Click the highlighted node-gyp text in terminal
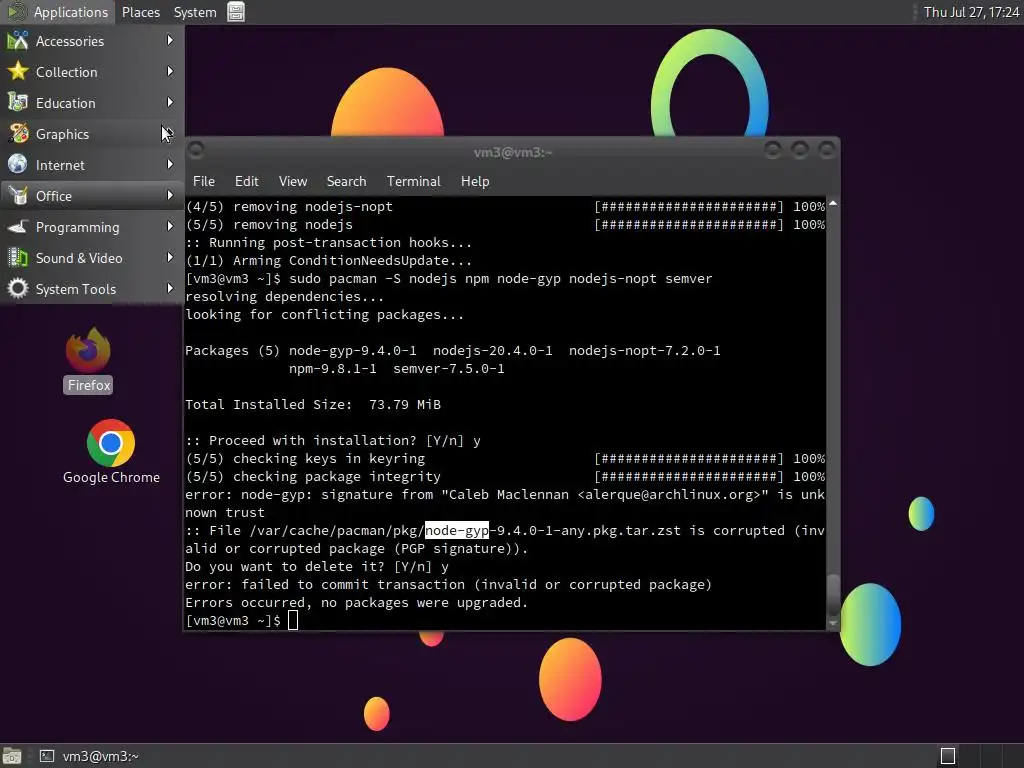Viewport: 1024px width, 768px height. point(456,530)
